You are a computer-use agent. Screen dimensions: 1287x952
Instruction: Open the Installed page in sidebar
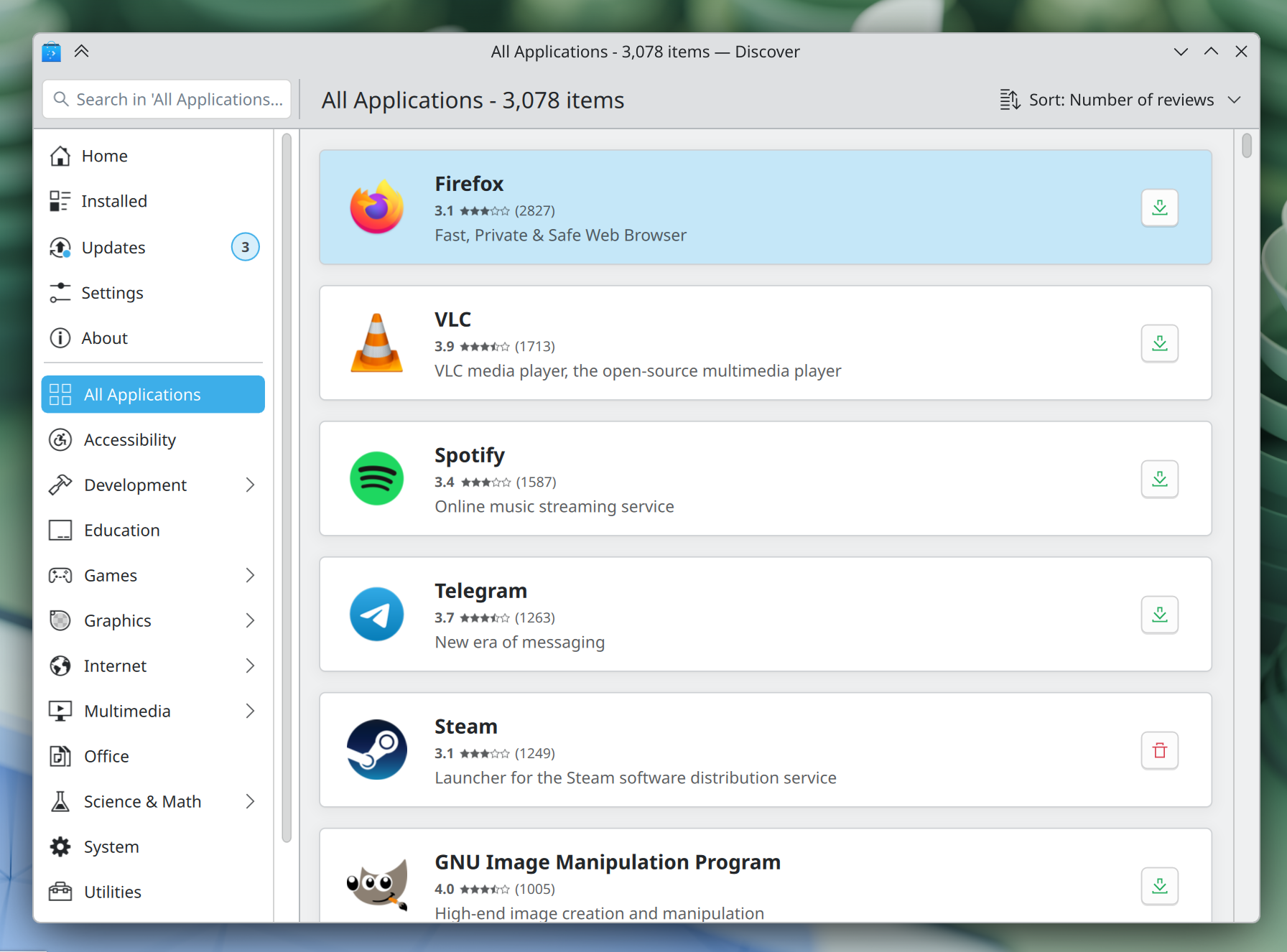pos(114,202)
